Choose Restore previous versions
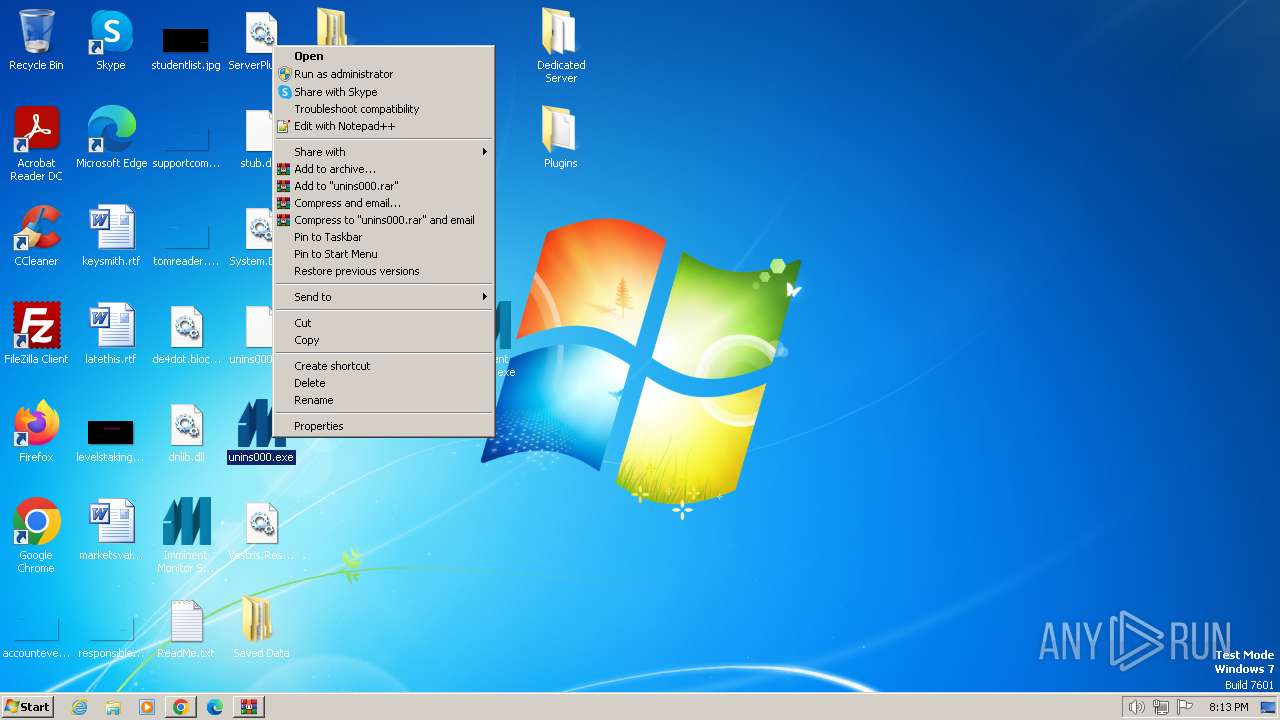This screenshot has width=1280, height=720. [384, 271]
